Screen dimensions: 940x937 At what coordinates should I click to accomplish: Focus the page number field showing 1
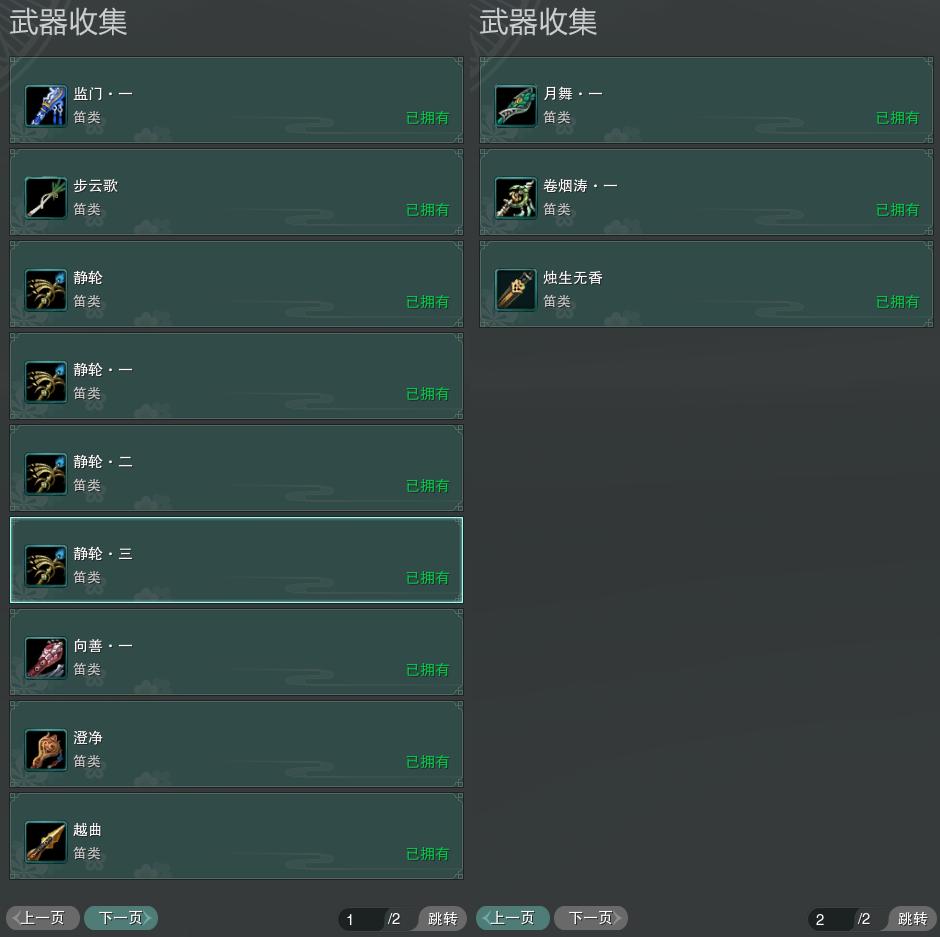tap(361, 919)
